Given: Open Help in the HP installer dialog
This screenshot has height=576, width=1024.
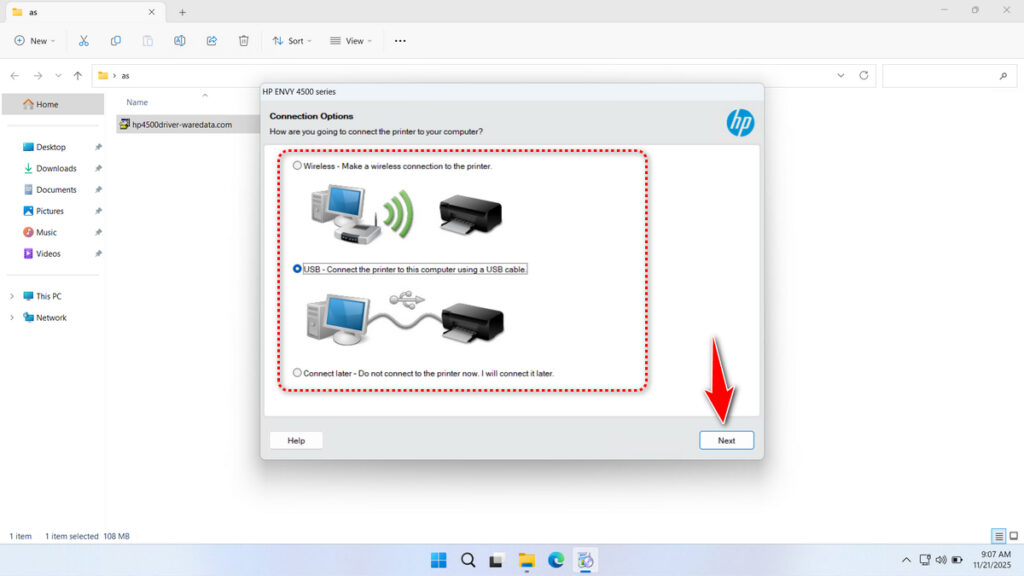Looking at the screenshot, I should pos(295,440).
